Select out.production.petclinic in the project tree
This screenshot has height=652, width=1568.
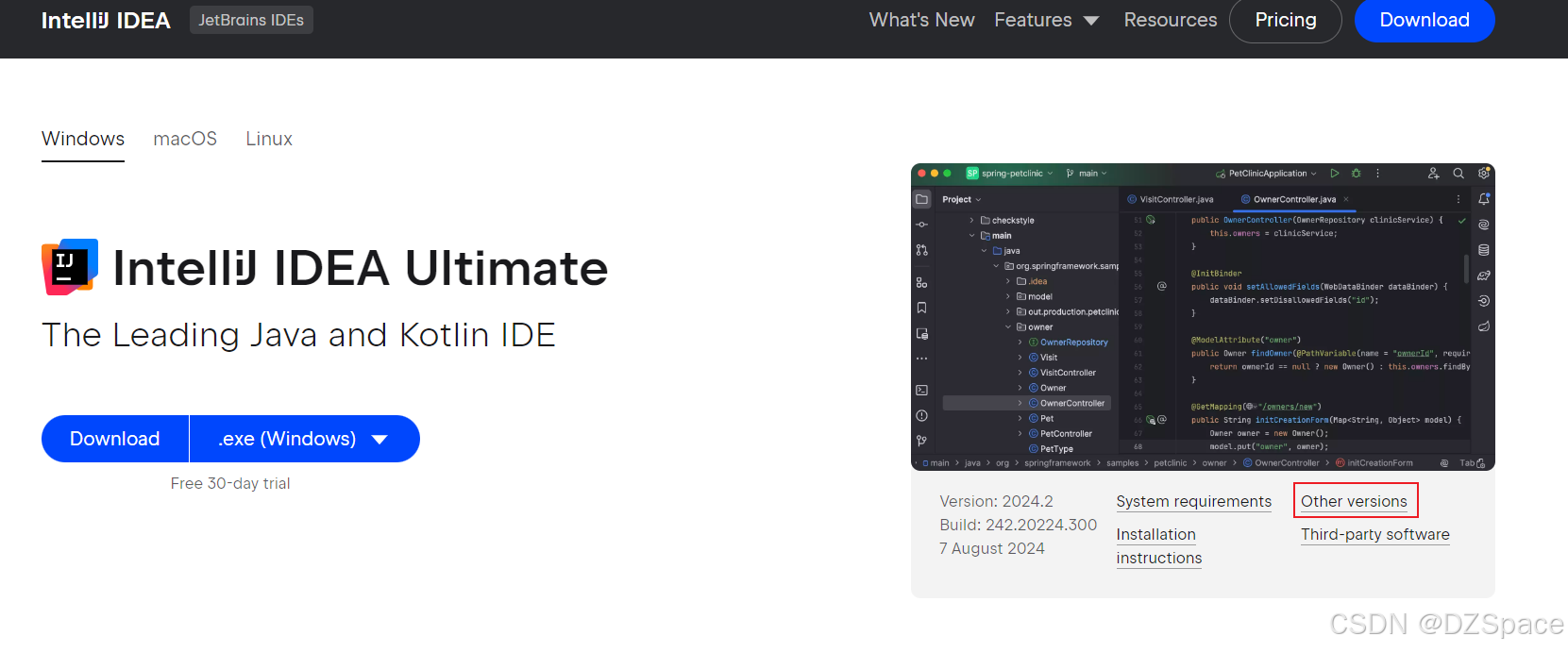(1072, 311)
